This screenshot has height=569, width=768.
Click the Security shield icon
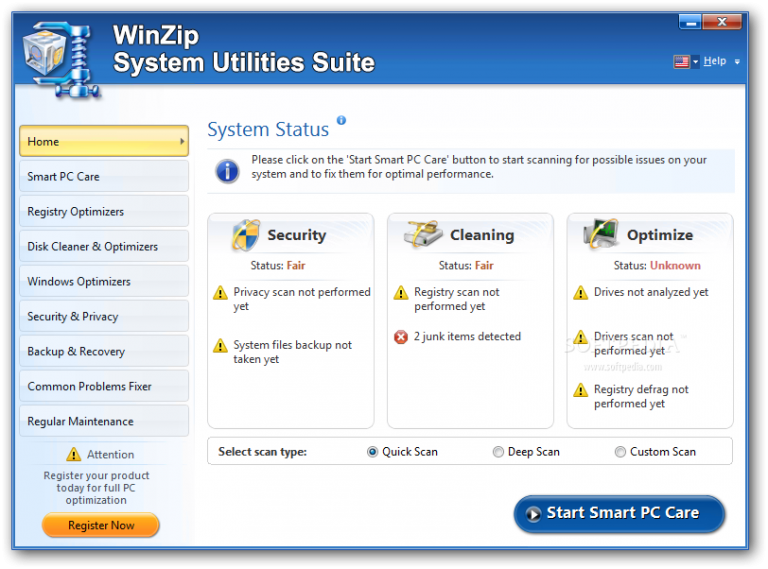[x=245, y=235]
